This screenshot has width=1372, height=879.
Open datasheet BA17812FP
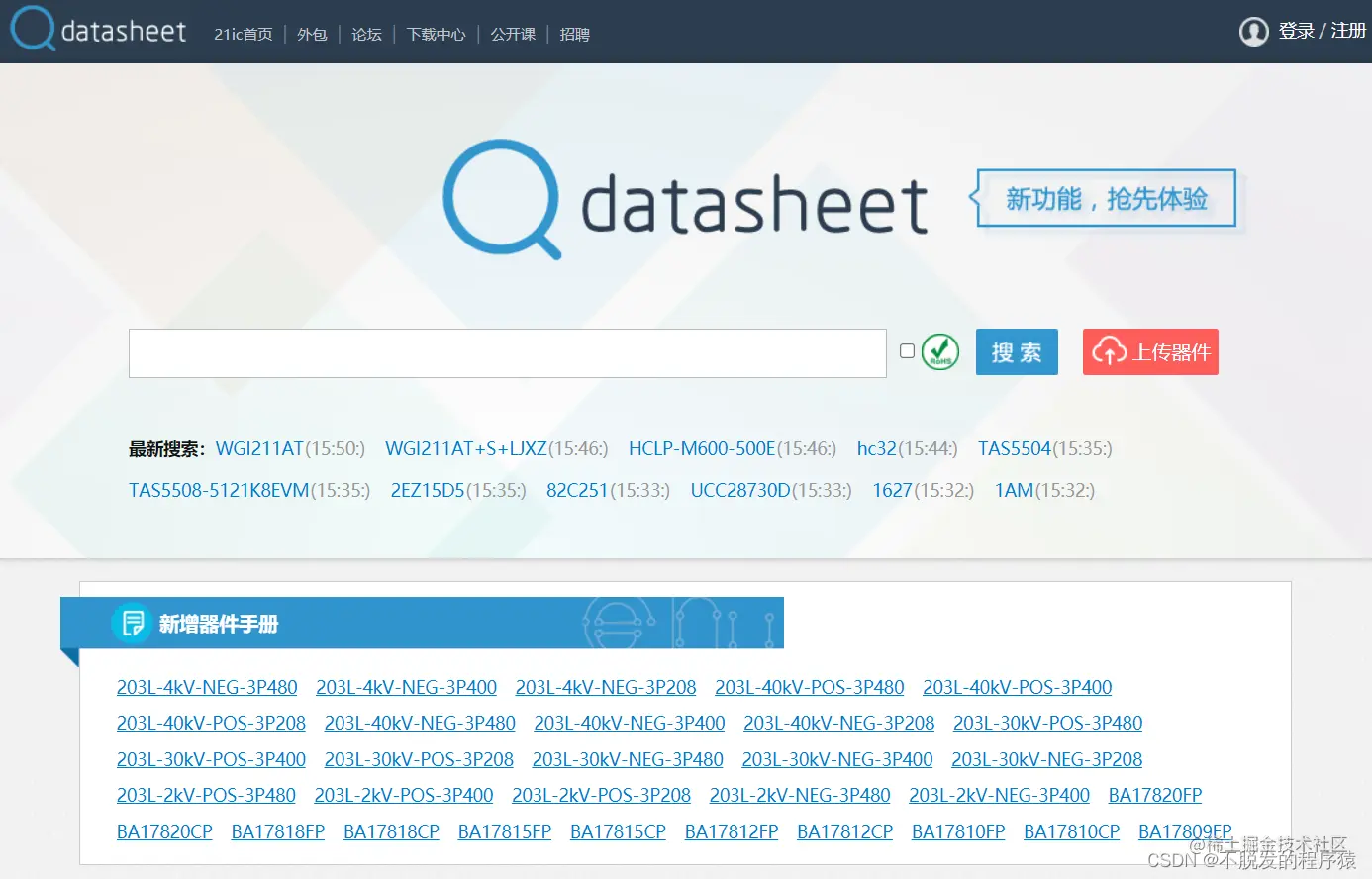click(x=732, y=831)
